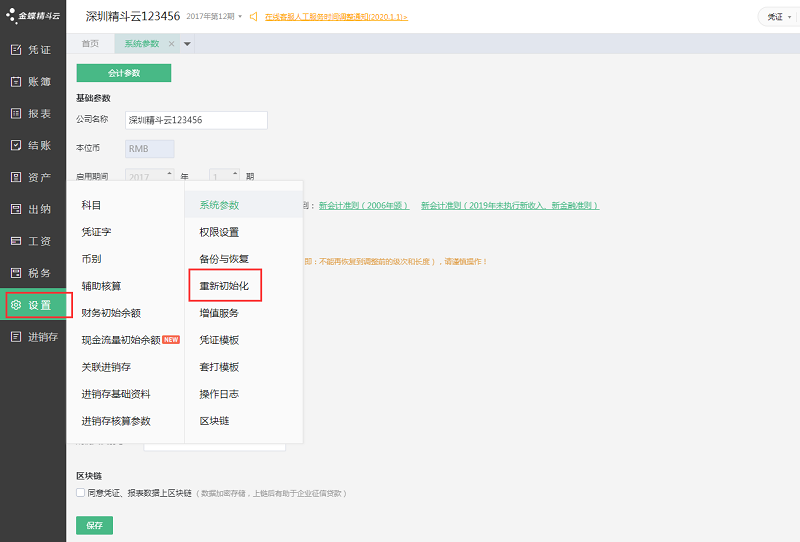Click the 公司名称 input field
This screenshot has height=542, width=800.
tap(196, 120)
